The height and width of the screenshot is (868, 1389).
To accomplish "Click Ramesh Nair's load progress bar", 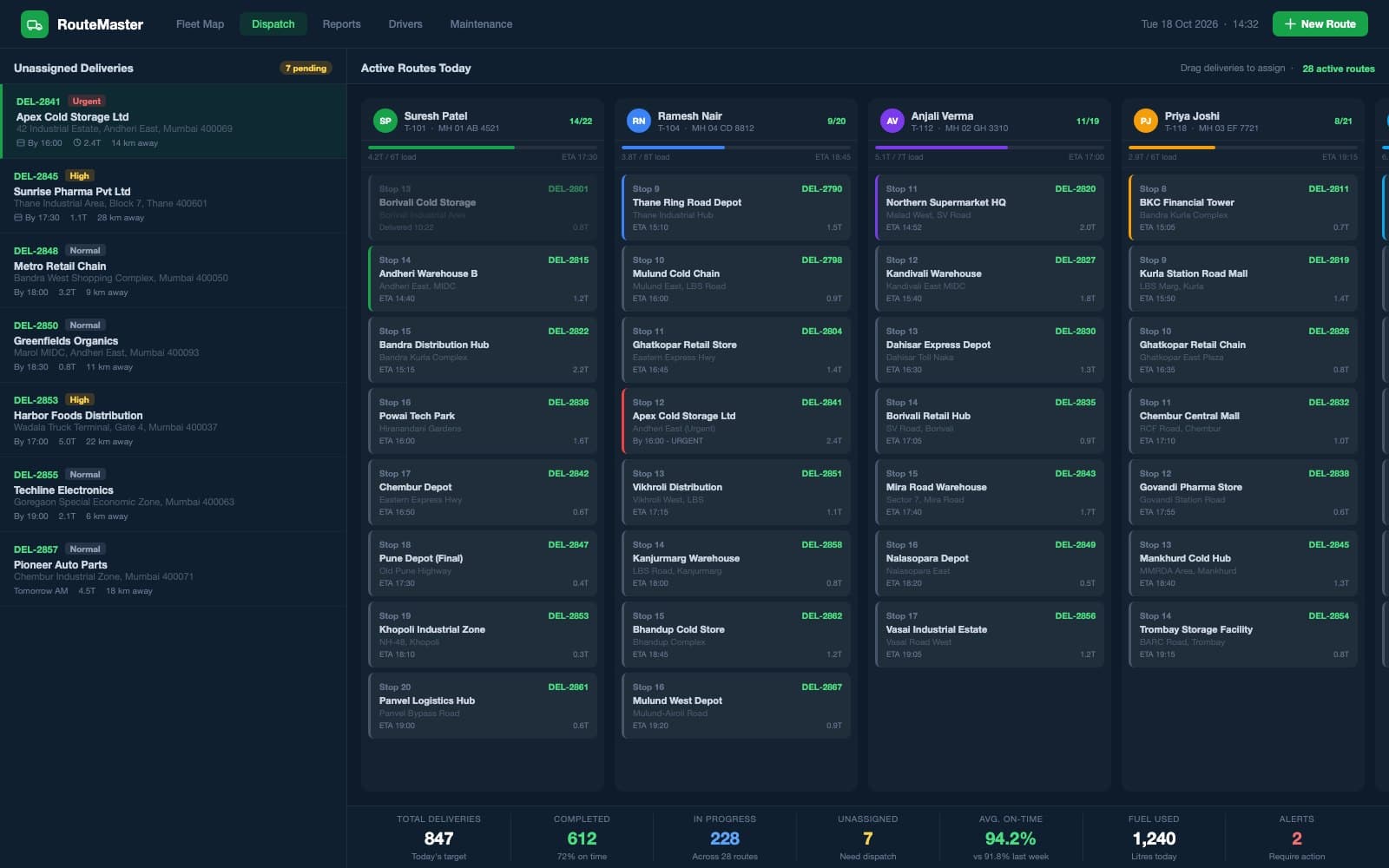I will 736,148.
